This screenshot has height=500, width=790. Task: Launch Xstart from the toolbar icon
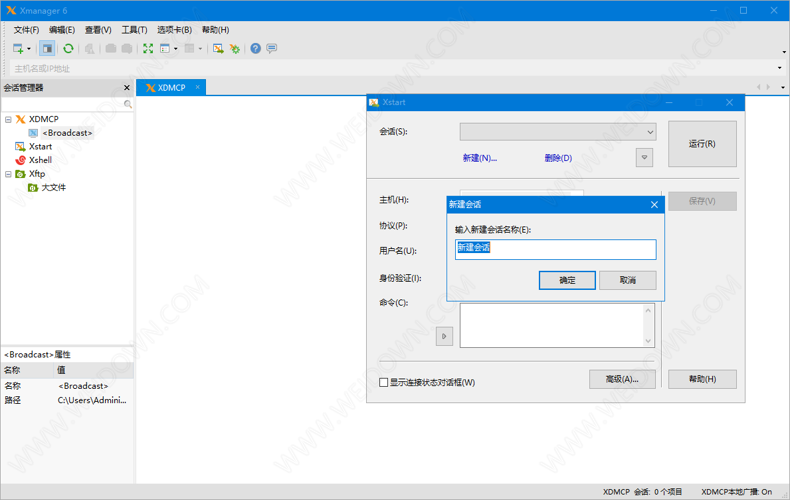point(218,48)
